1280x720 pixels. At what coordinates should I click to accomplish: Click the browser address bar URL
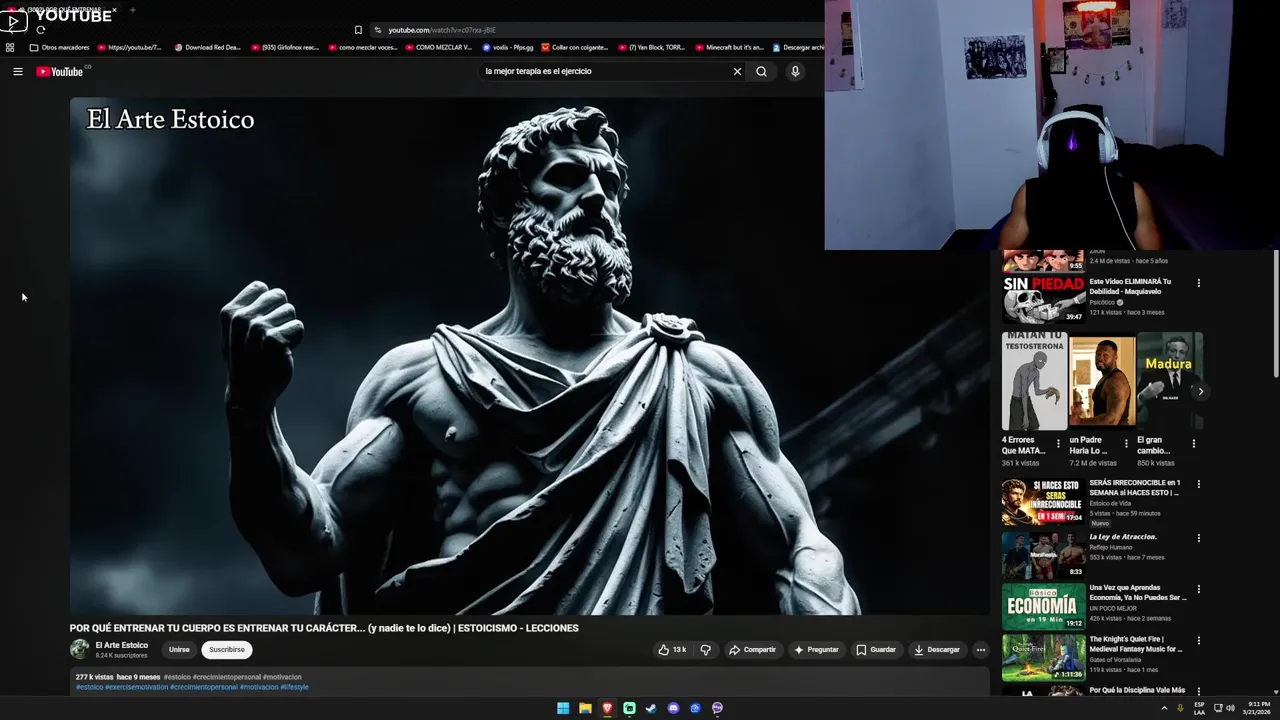441,30
